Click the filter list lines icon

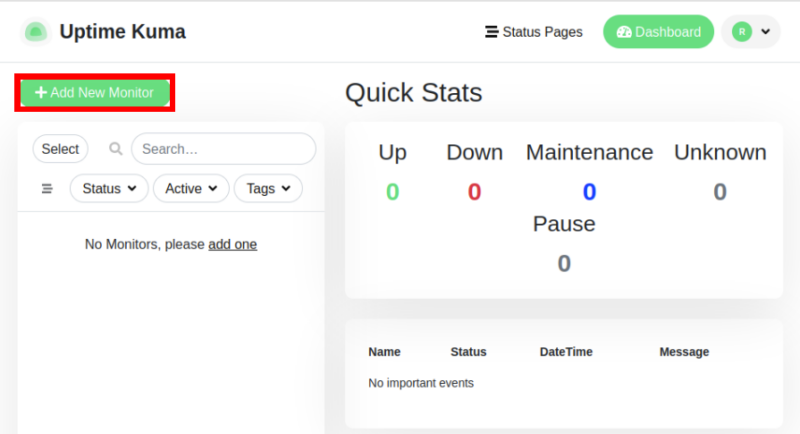click(47, 189)
